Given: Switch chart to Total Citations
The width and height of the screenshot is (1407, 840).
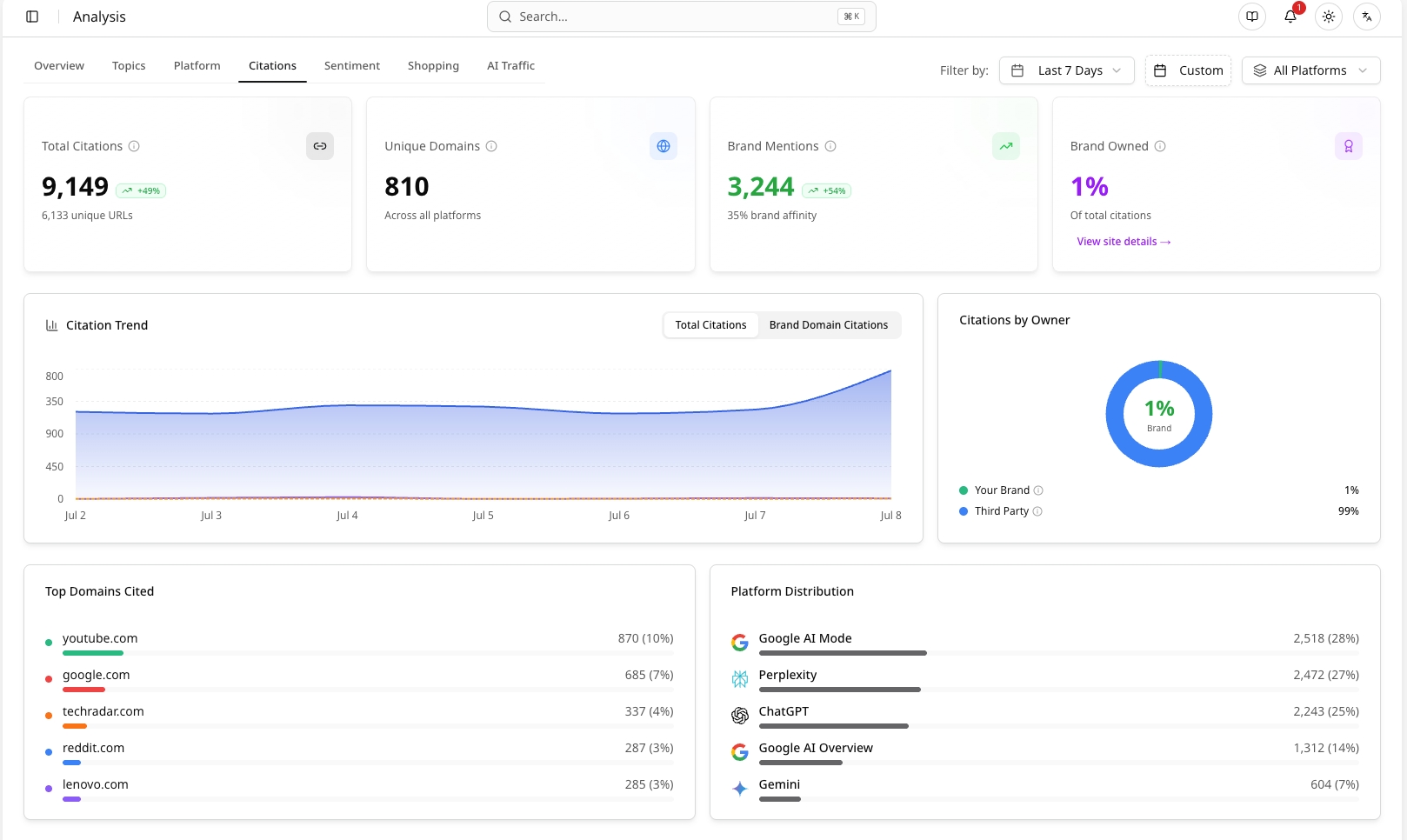Looking at the screenshot, I should click(x=710, y=325).
